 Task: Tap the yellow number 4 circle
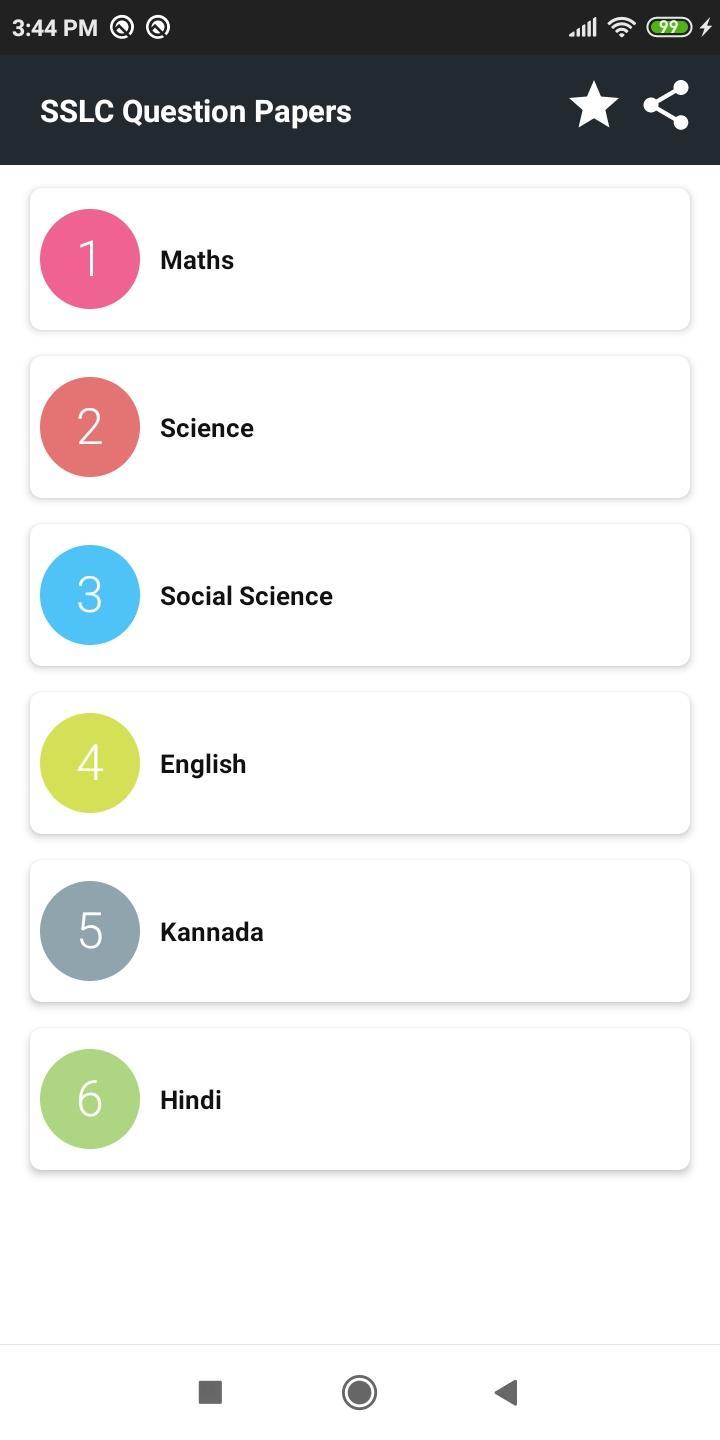coord(90,763)
